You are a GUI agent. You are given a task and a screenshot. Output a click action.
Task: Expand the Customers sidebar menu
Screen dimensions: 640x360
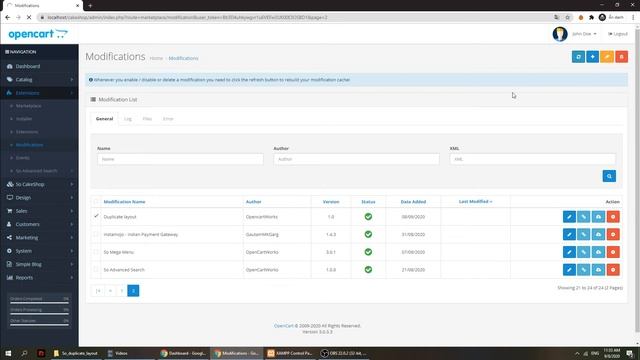click(x=39, y=224)
